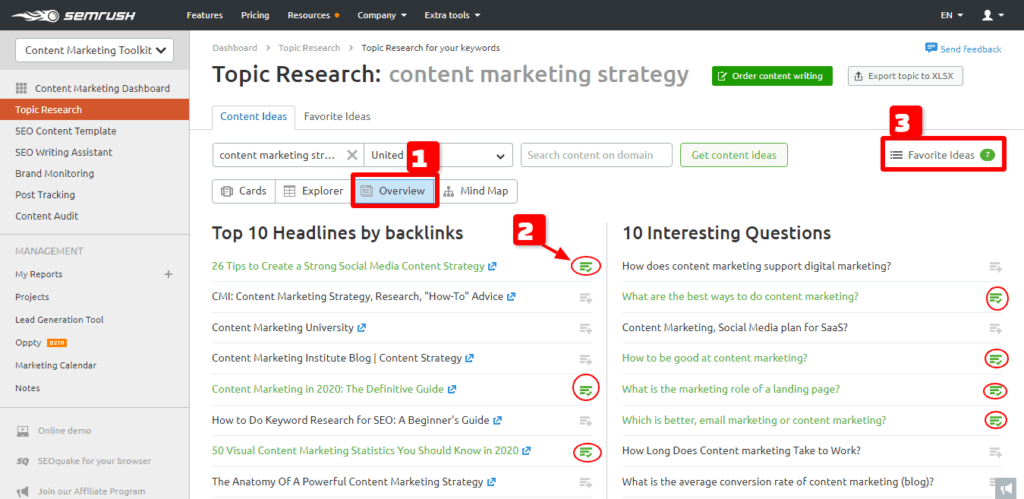This screenshot has width=1024, height=499.
Task: Open the country selector dropdown
Action: coord(438,155)
